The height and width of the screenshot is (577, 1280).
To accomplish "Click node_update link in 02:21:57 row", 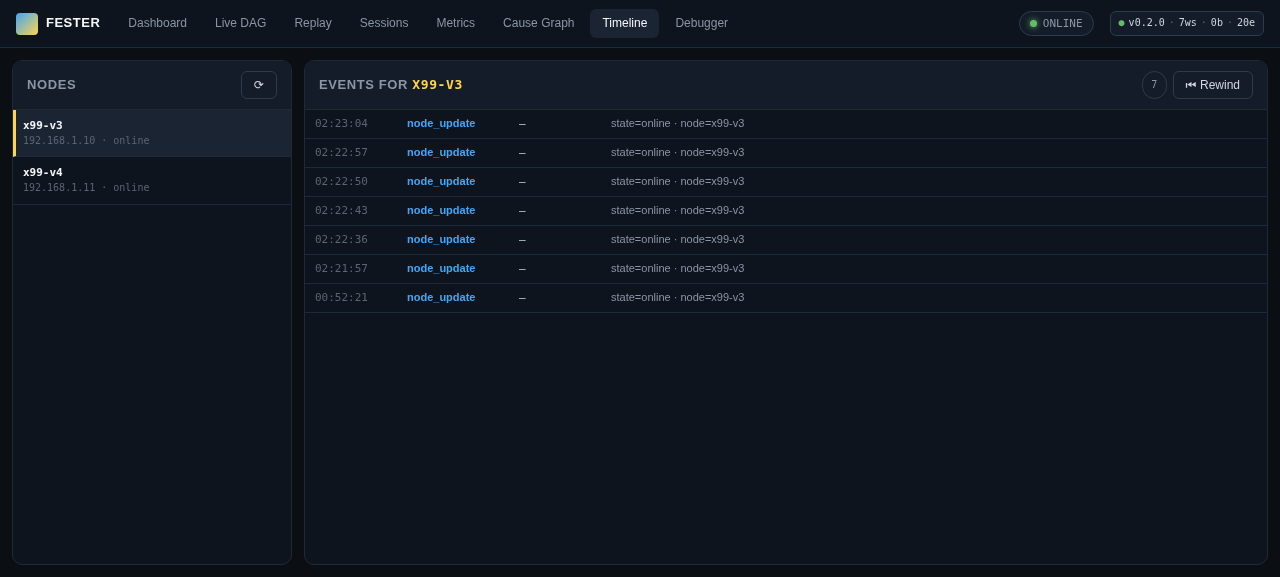I will click(x=441, y=269).
